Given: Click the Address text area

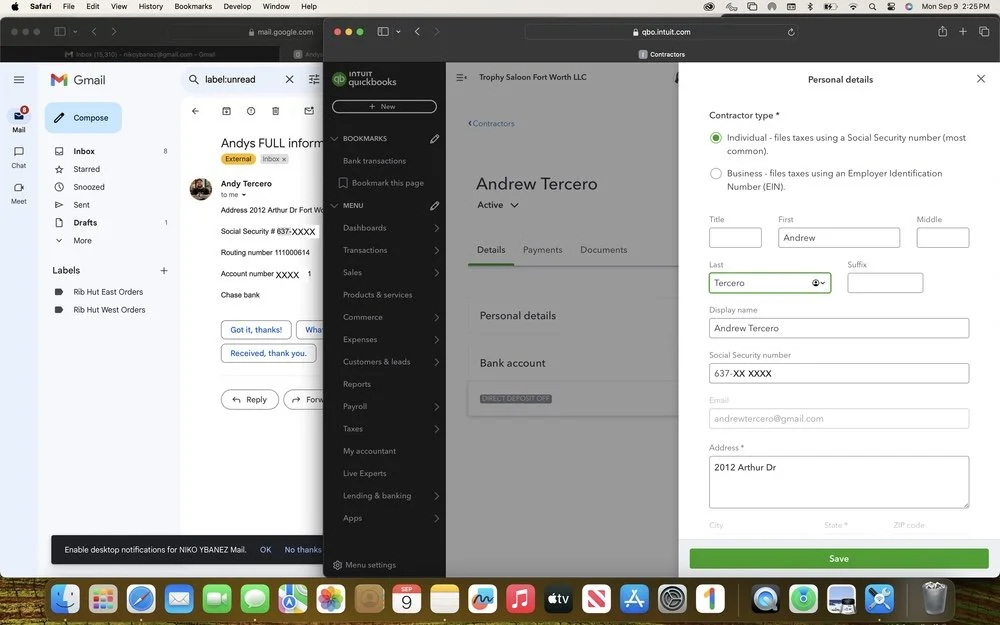Looking at the screenshot, I should 839,482.
